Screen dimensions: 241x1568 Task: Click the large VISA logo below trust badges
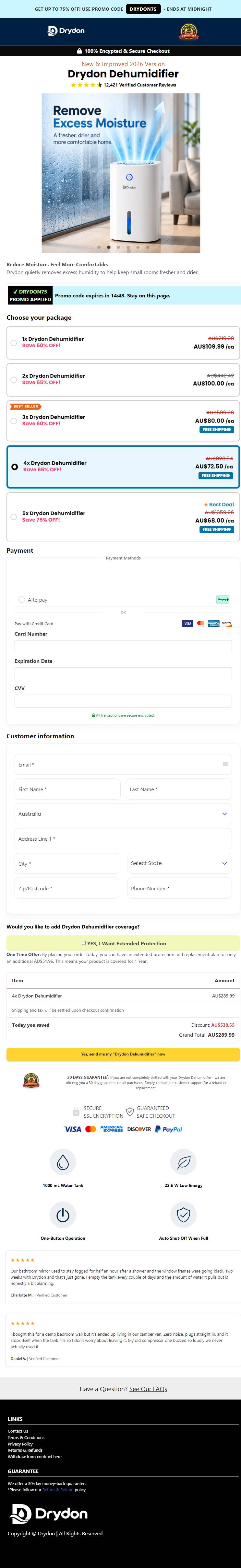[x=73, y=1129]
